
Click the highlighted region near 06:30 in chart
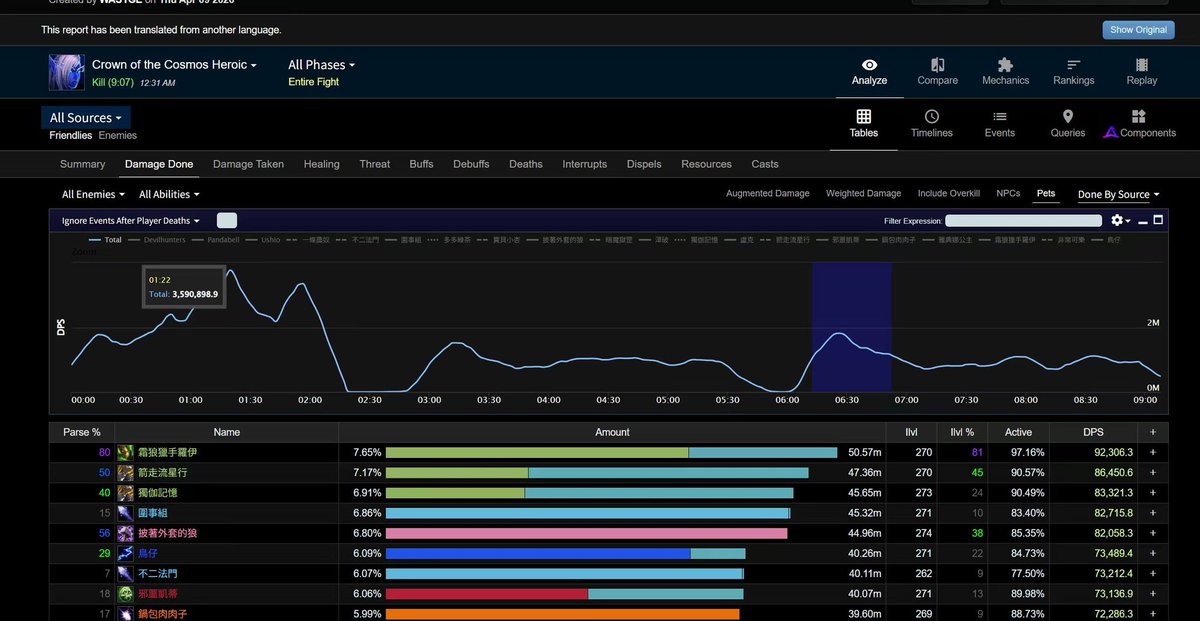point(851,326)
